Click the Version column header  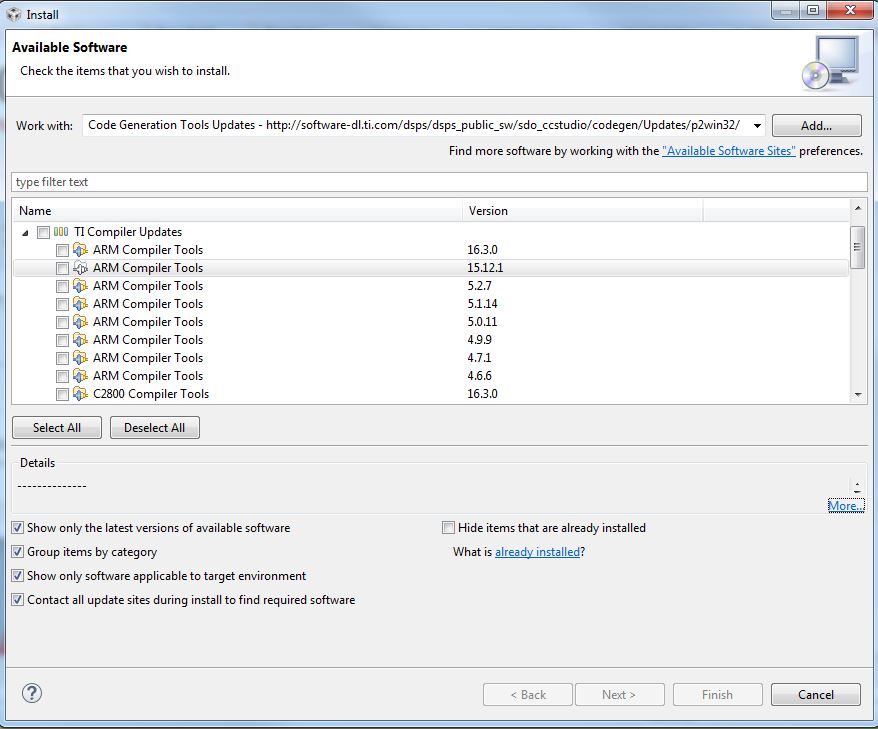coord(582,211)
